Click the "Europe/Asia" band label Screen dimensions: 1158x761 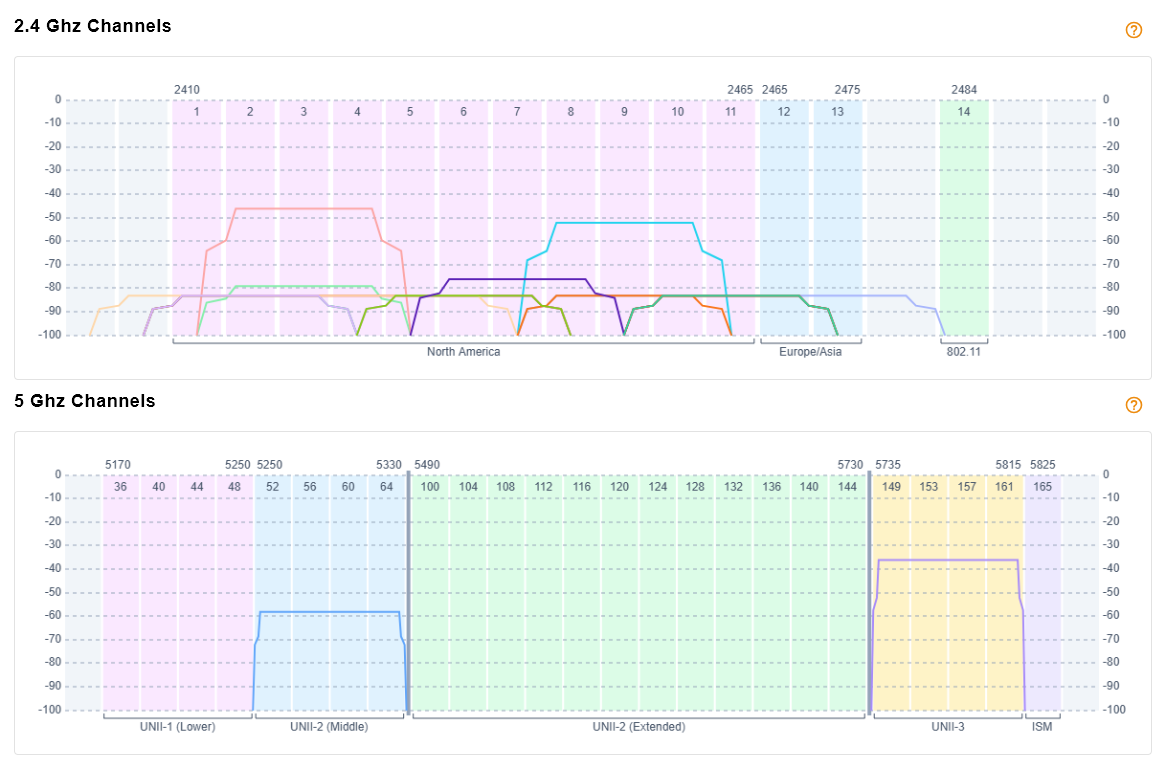(x=810, y=352)
